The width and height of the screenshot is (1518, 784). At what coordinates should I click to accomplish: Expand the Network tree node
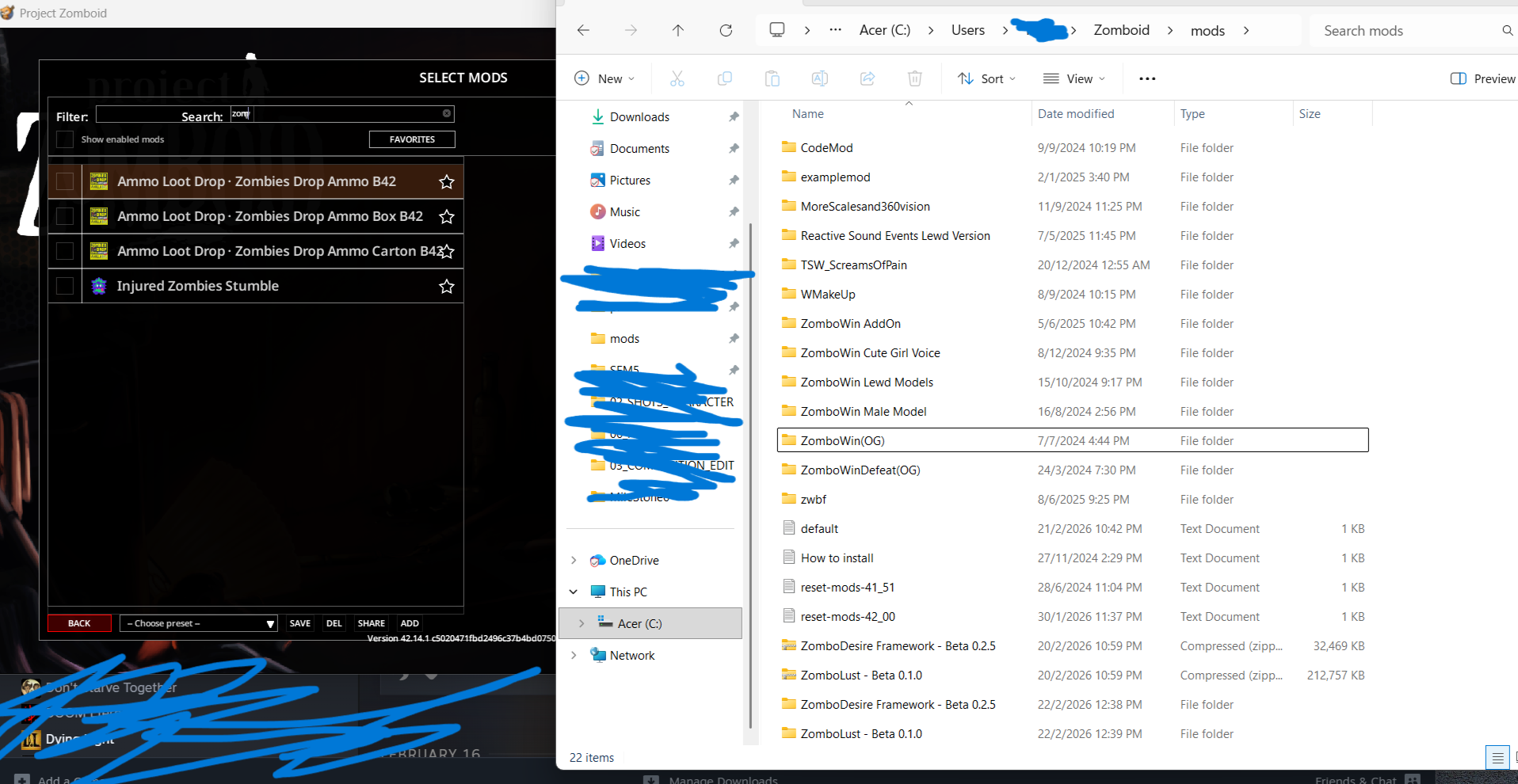574,656
